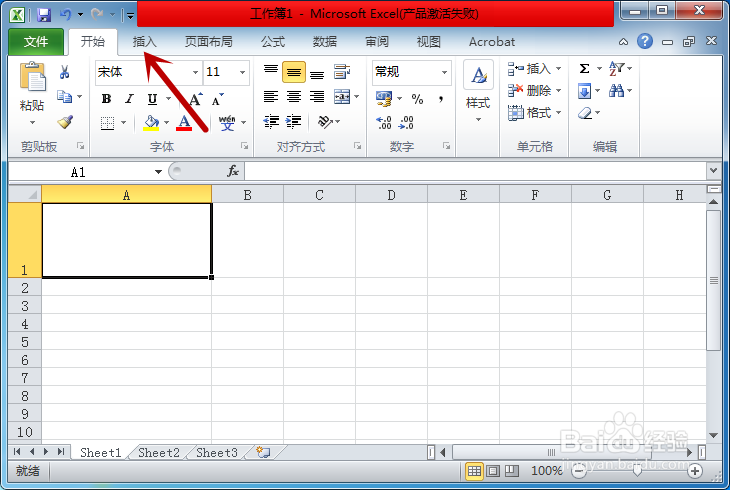Open the 样式 styles dropdown
This screenshot has width=730, height=490.
click(478, 120)
